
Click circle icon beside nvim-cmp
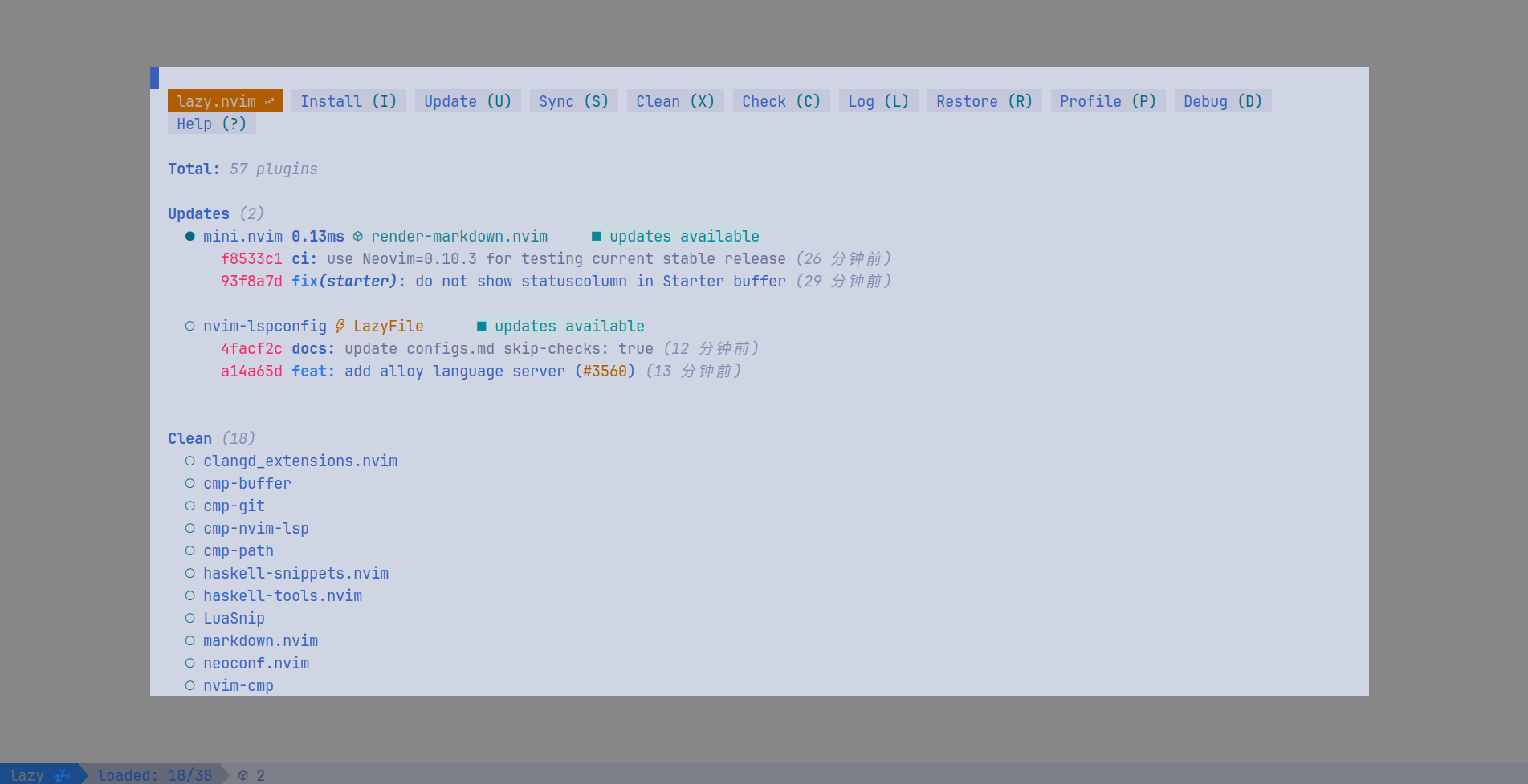pyautogui.click(x=190, y=685)
